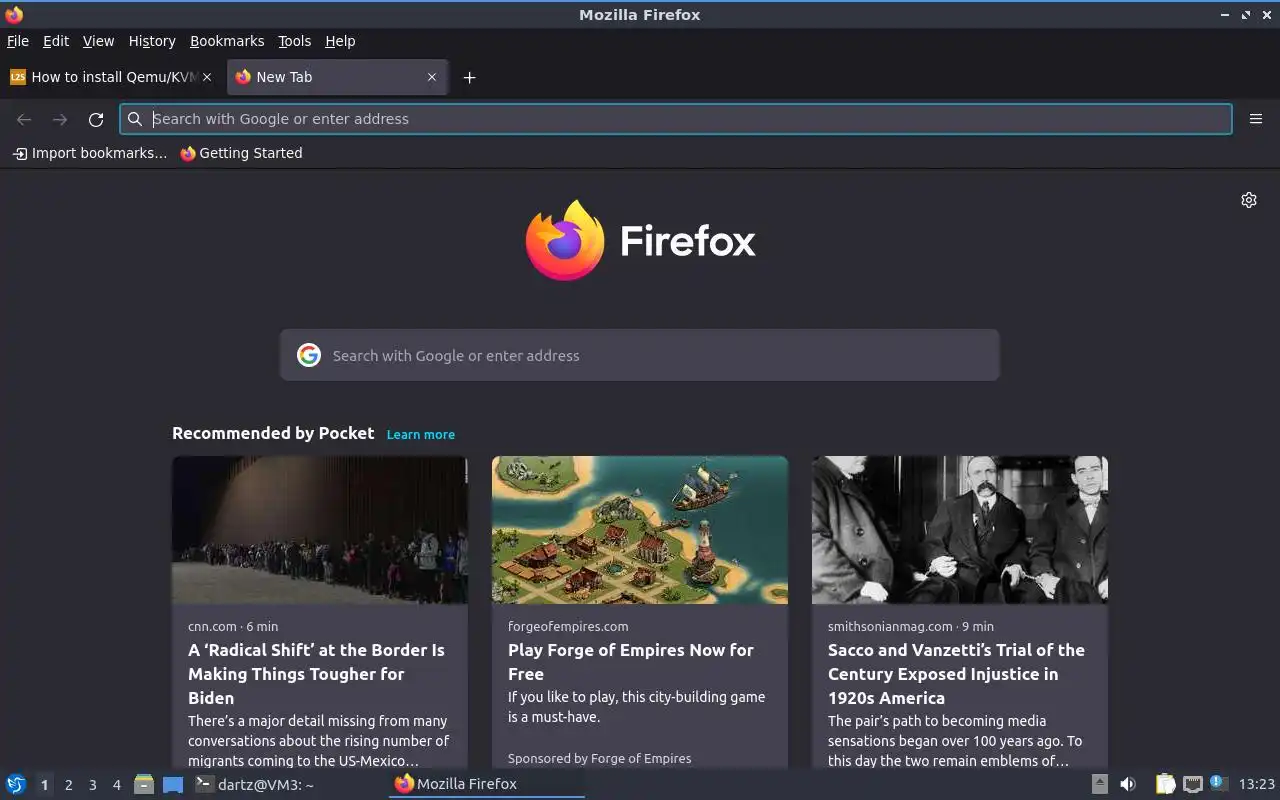Open the Bookmarks menu

[227, 41]
